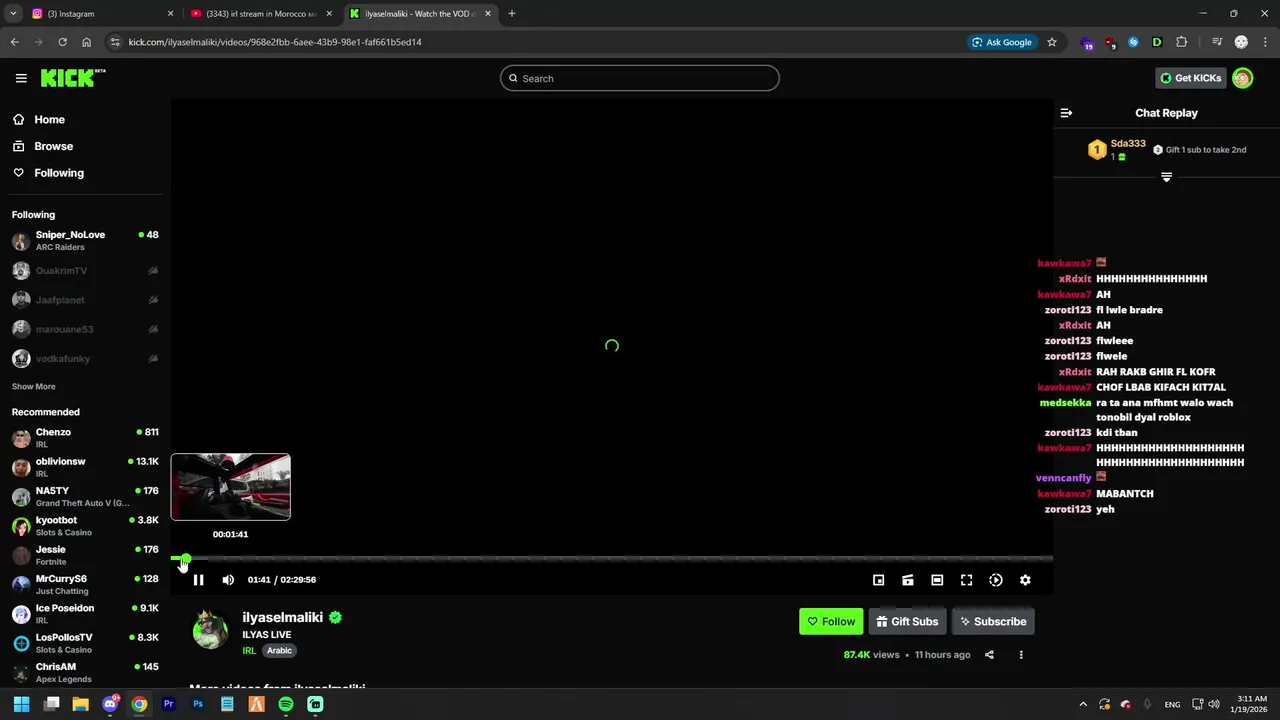Open the player settings gear

click(x=1025, y=580)
